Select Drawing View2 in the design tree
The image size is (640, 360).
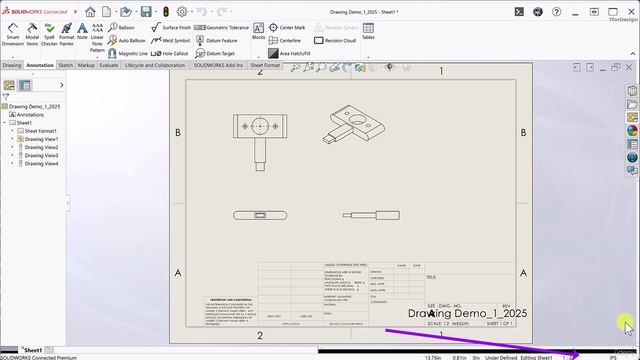(x=38, y=147)
